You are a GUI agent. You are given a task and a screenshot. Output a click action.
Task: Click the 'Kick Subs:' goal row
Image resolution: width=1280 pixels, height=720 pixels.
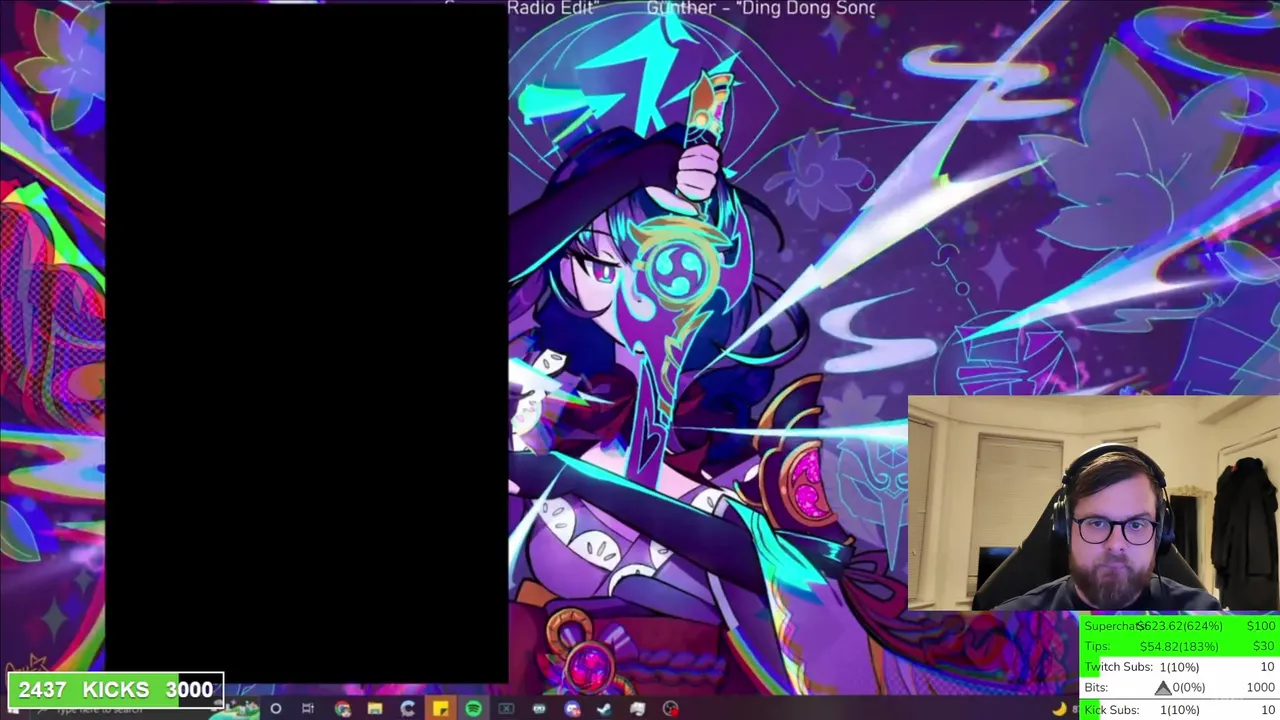1180,709
